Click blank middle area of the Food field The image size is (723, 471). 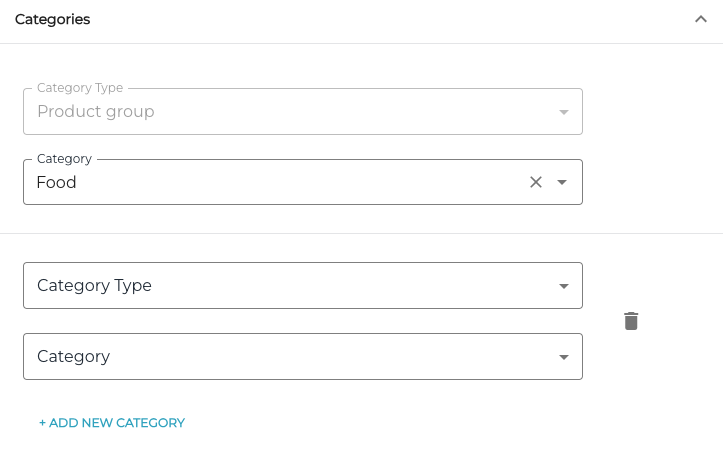pos(300,183)
